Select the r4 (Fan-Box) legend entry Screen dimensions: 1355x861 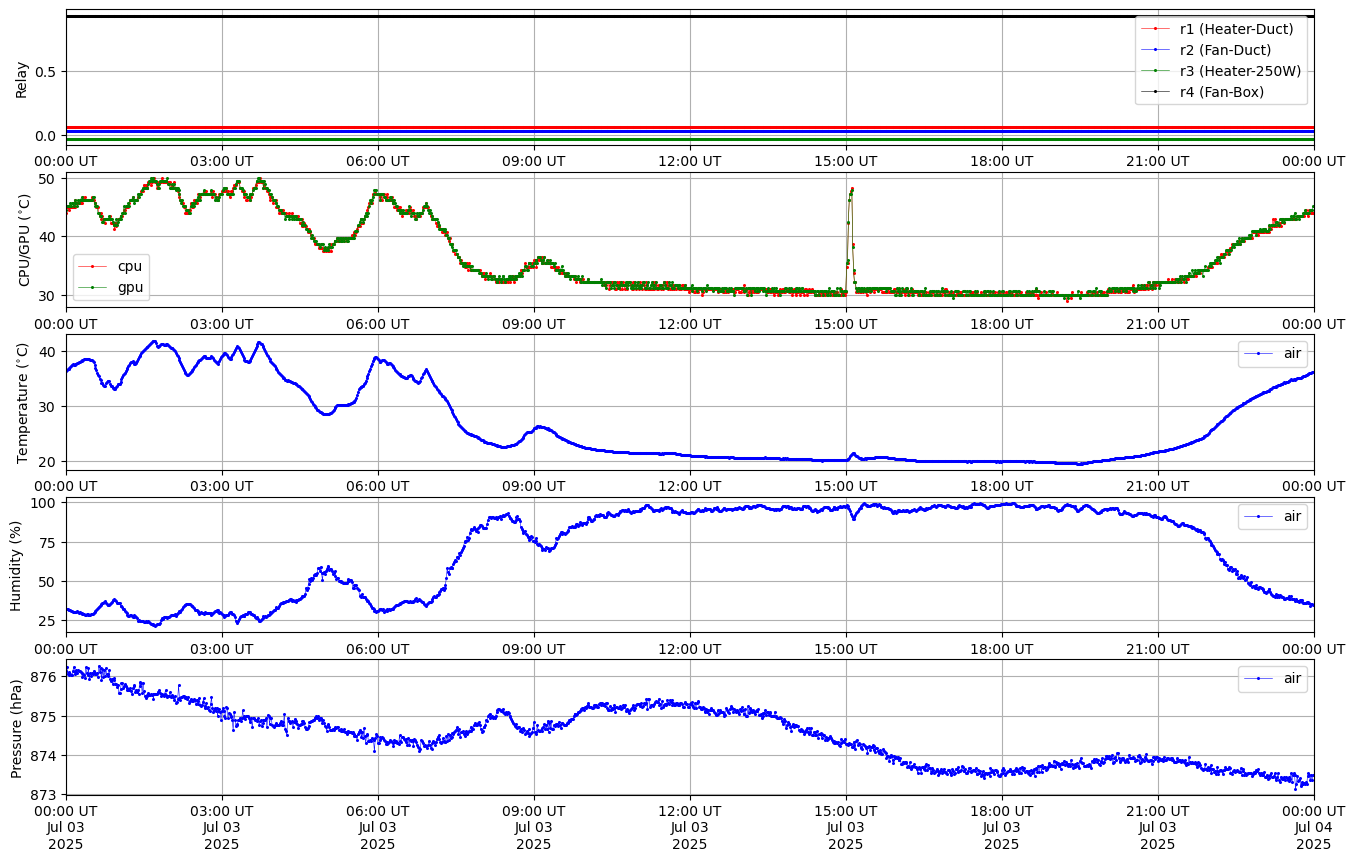(1204, 92)
